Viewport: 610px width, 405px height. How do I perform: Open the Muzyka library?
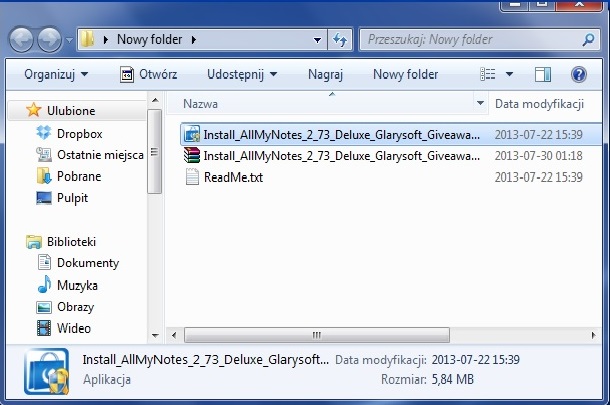point(77,285)
